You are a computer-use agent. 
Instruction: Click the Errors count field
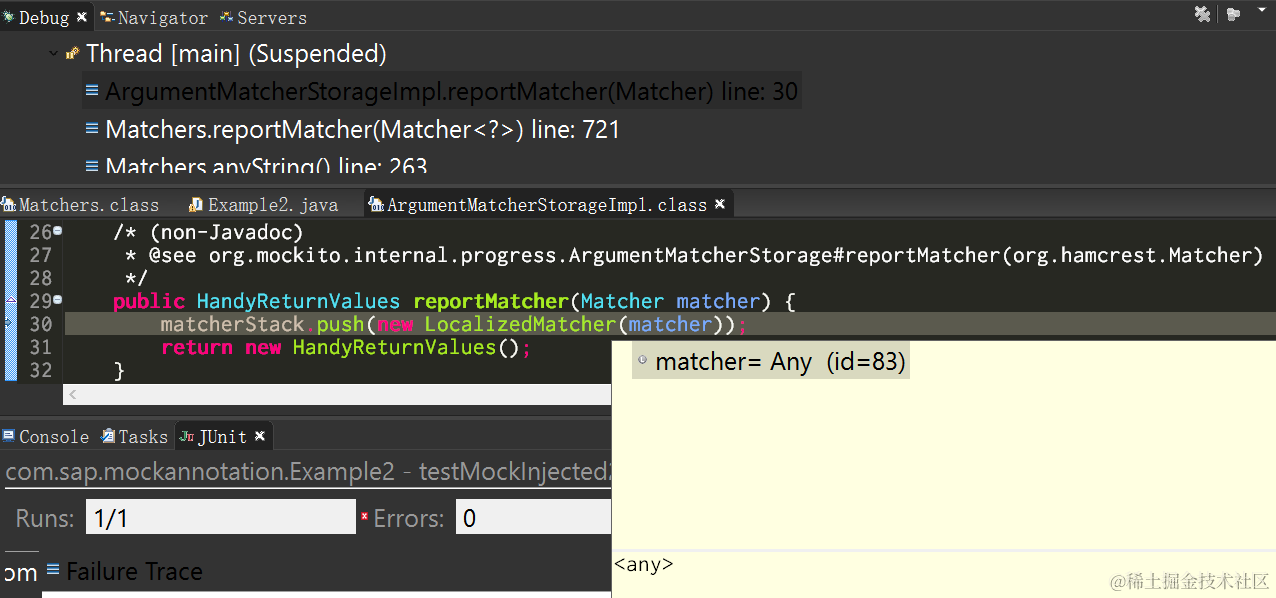coord(533,517)
